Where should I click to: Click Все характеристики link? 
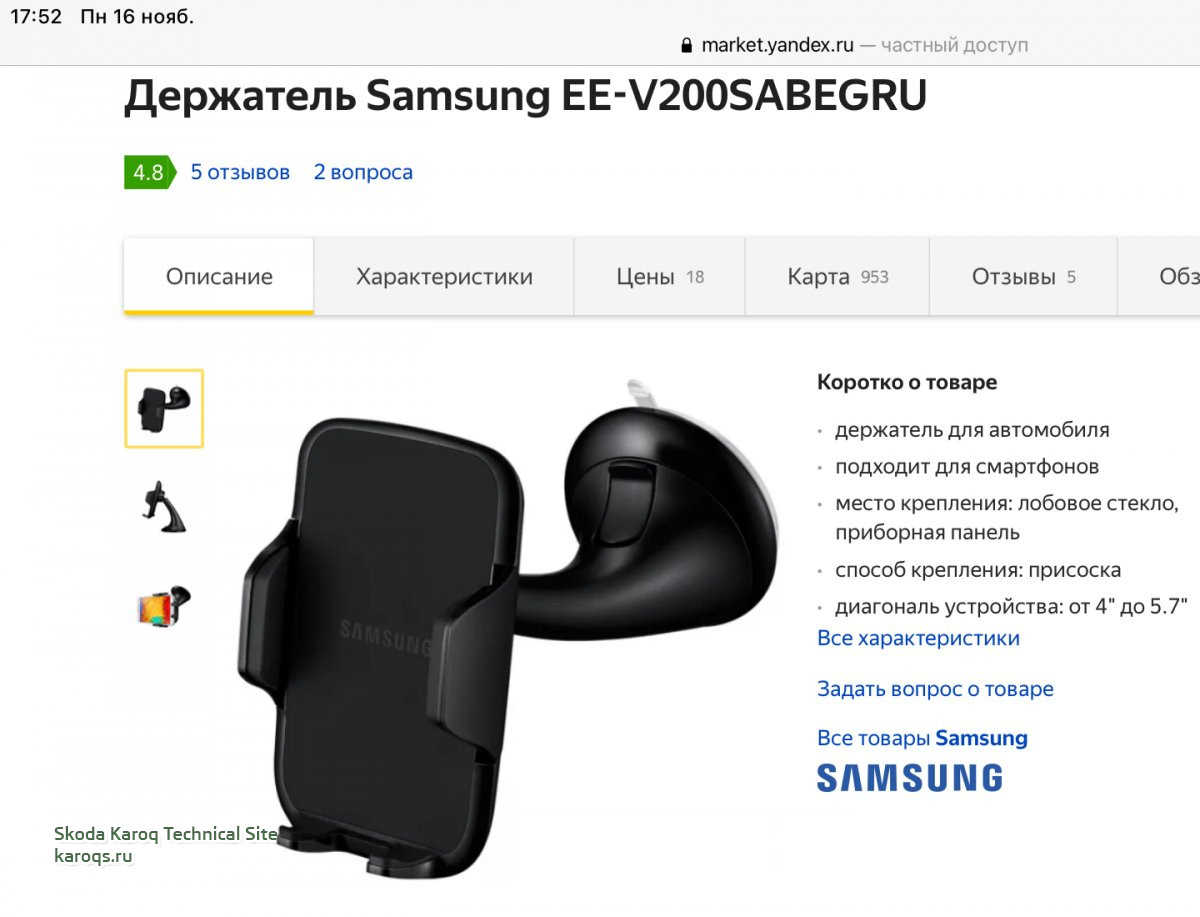pyautogui.click(x=918, y=638)
